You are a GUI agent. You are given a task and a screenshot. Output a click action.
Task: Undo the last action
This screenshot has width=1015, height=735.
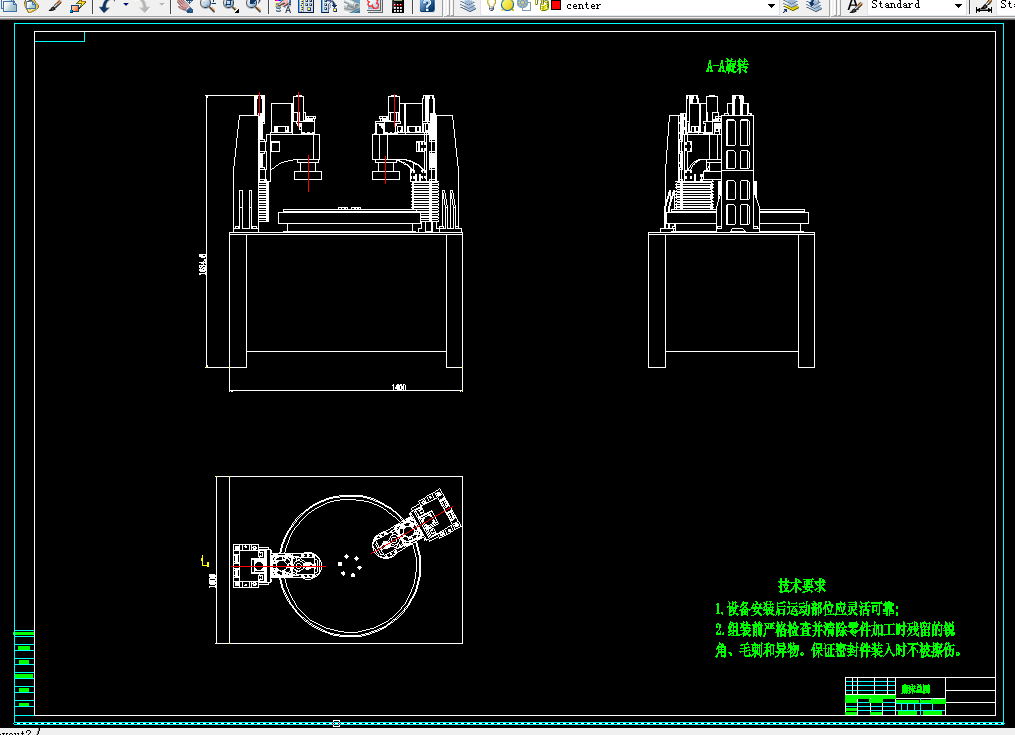(x=106, y=6)
